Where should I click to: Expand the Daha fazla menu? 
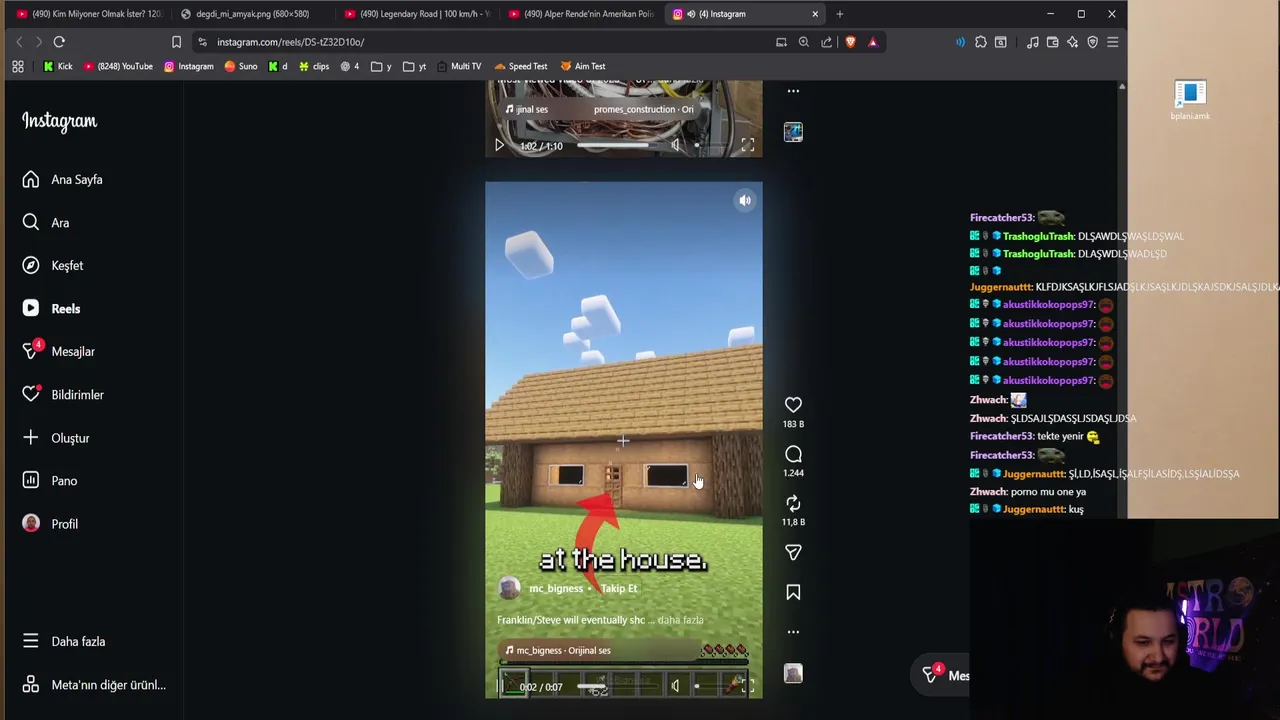pyautogui.click(x=64, y=642)
